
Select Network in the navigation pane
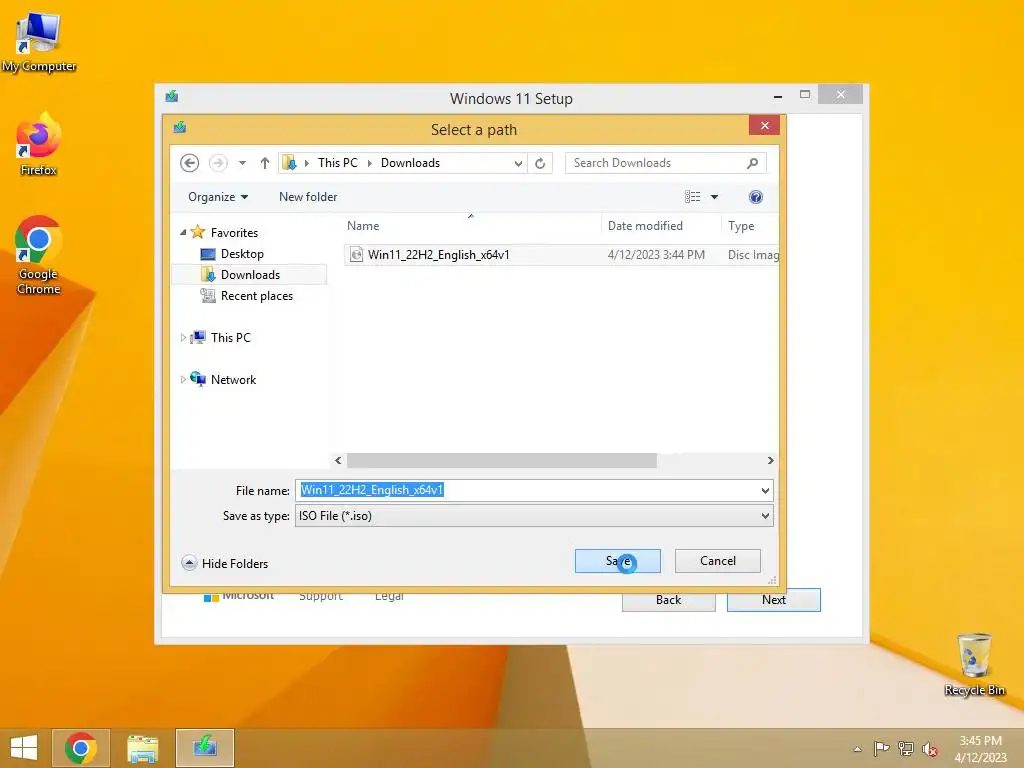click(233, 380)
